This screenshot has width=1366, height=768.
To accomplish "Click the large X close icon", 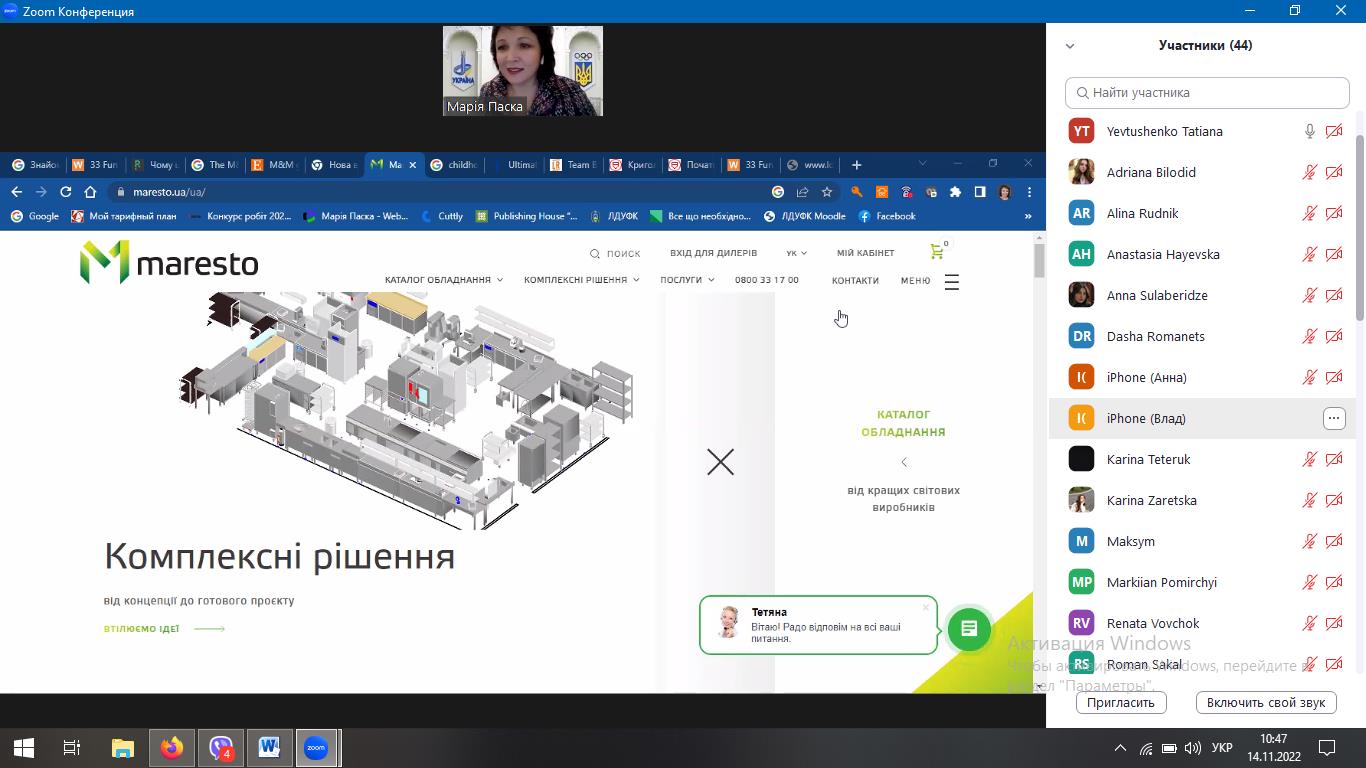I will (720, 461).
